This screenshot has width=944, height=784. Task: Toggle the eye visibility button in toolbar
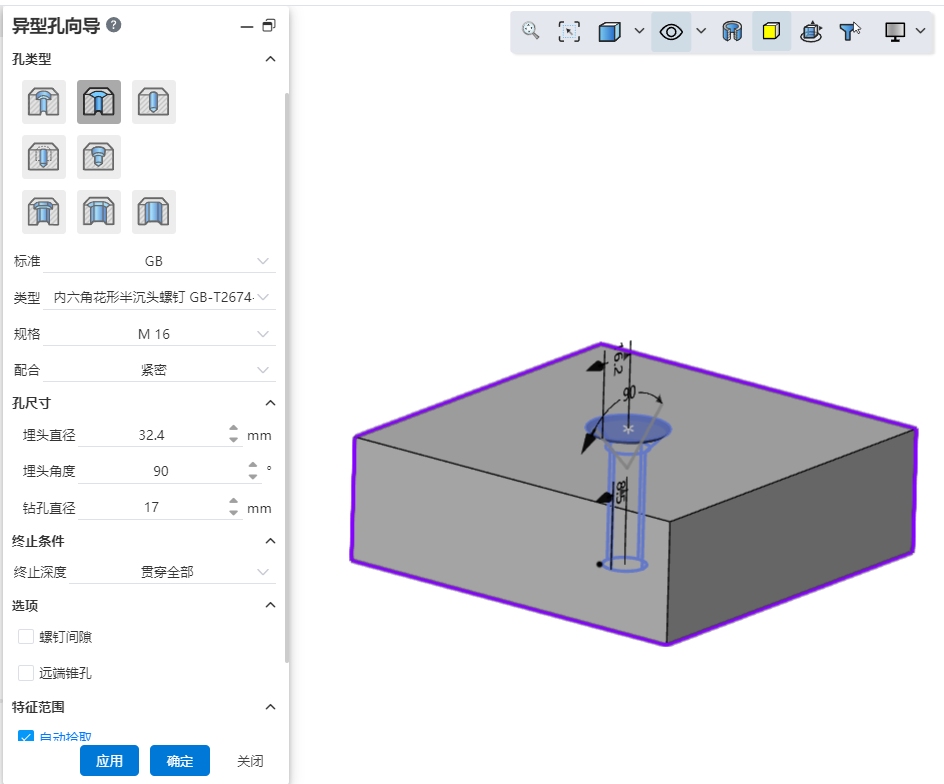671,31
